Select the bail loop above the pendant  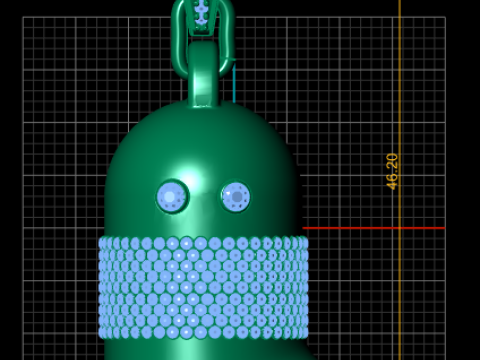[204, 74]
